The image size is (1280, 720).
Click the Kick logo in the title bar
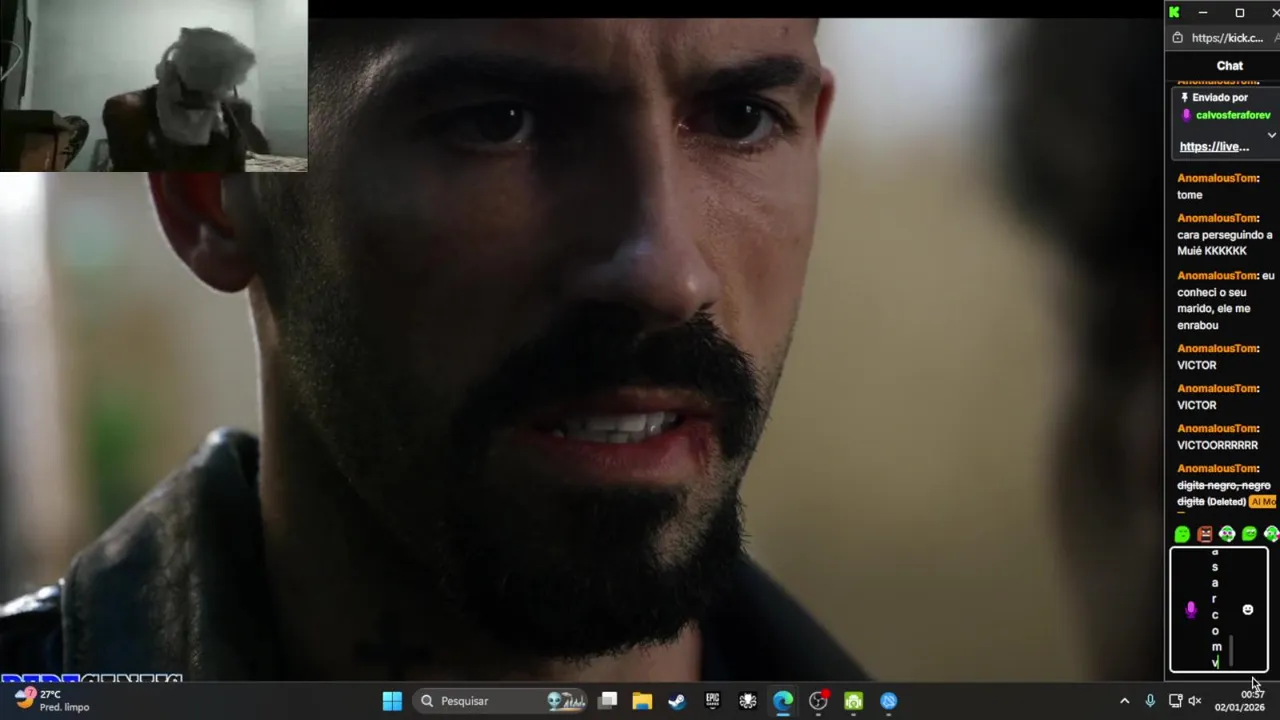[x=1174, y=12]
